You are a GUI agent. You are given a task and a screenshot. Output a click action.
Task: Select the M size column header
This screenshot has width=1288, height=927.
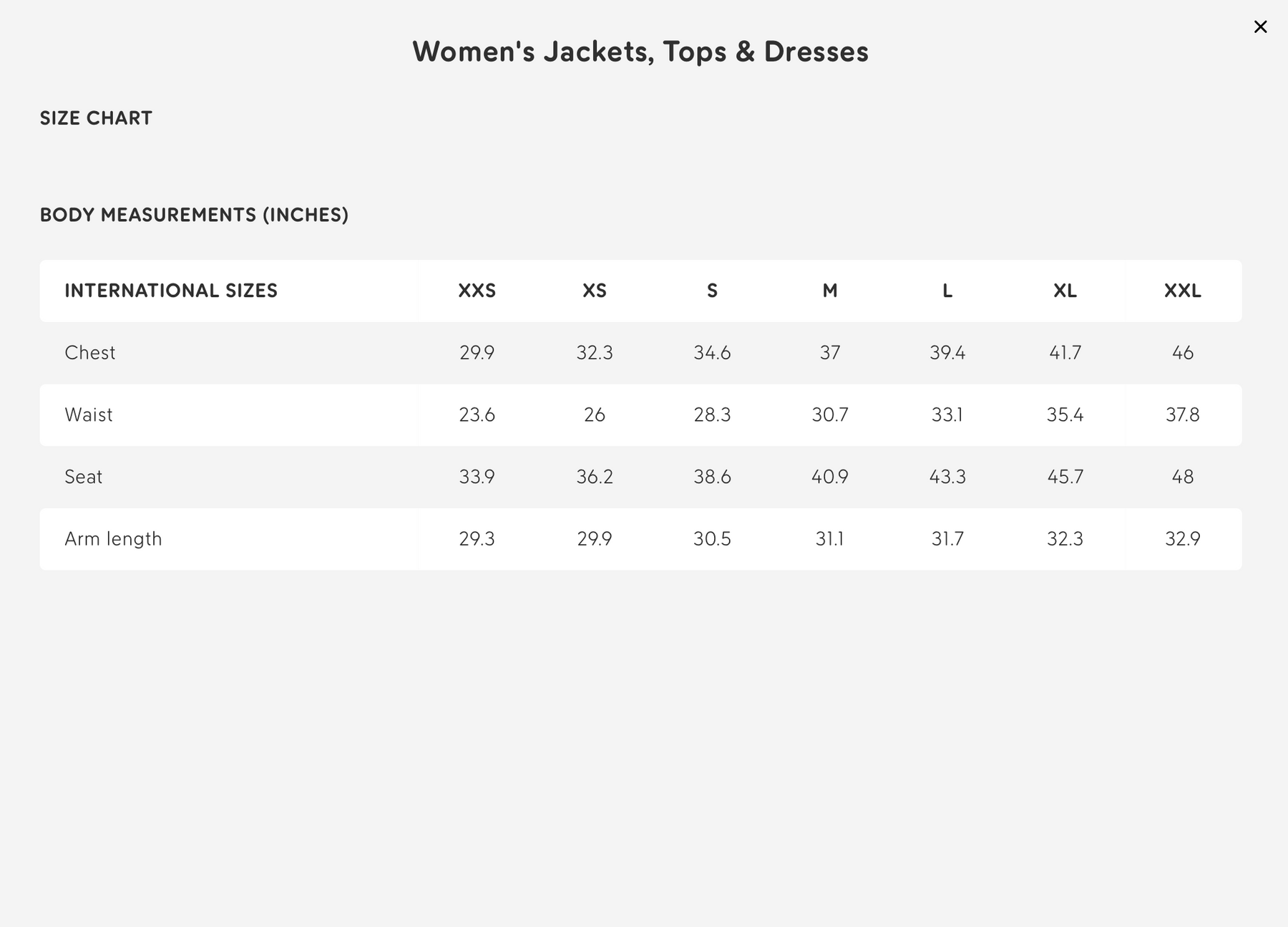pos(830,291)
